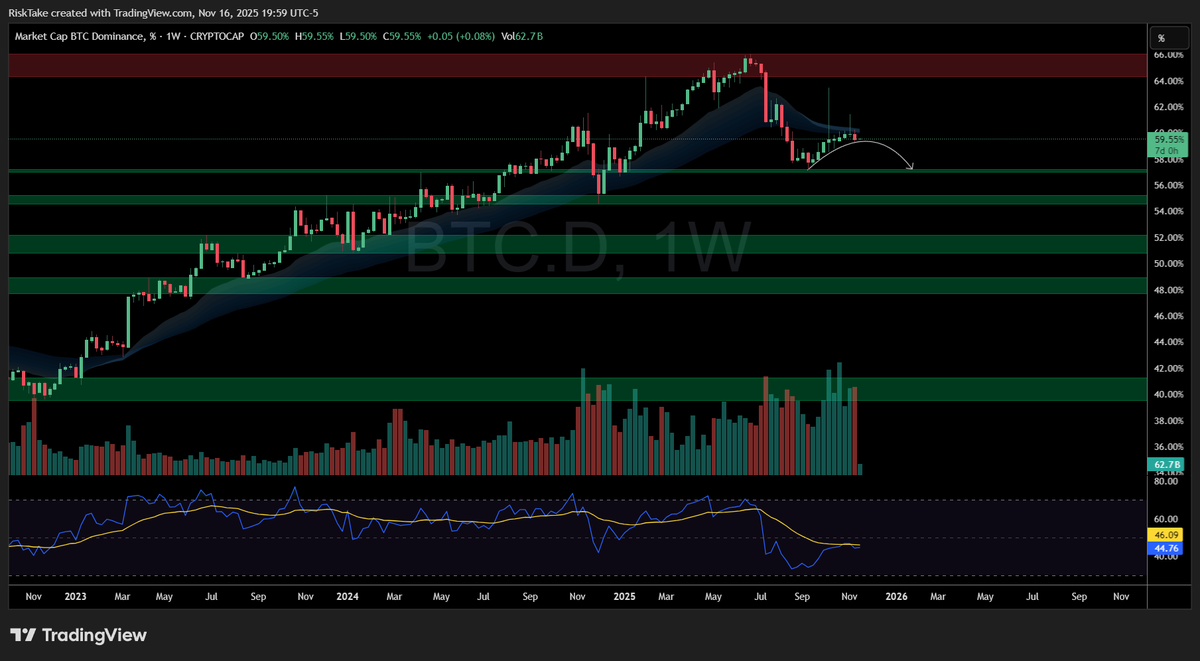
Task: Click the 54.00% price axis label
Action: click(x=1169, y=212)
